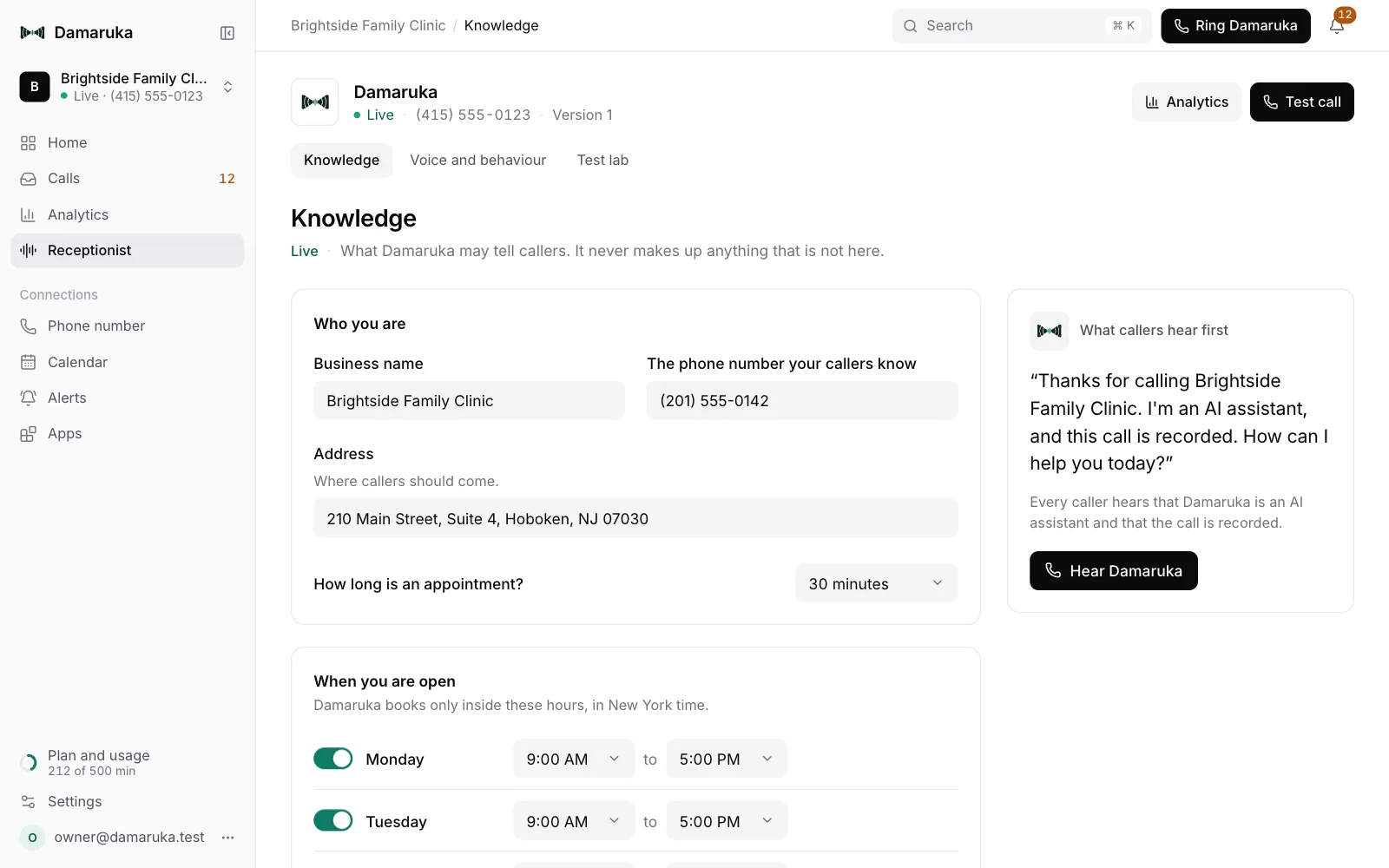Go to Brightside Family Clinic breadcrumb
The height and width of the screenshot is (868, 1389).
coord(368,26)
